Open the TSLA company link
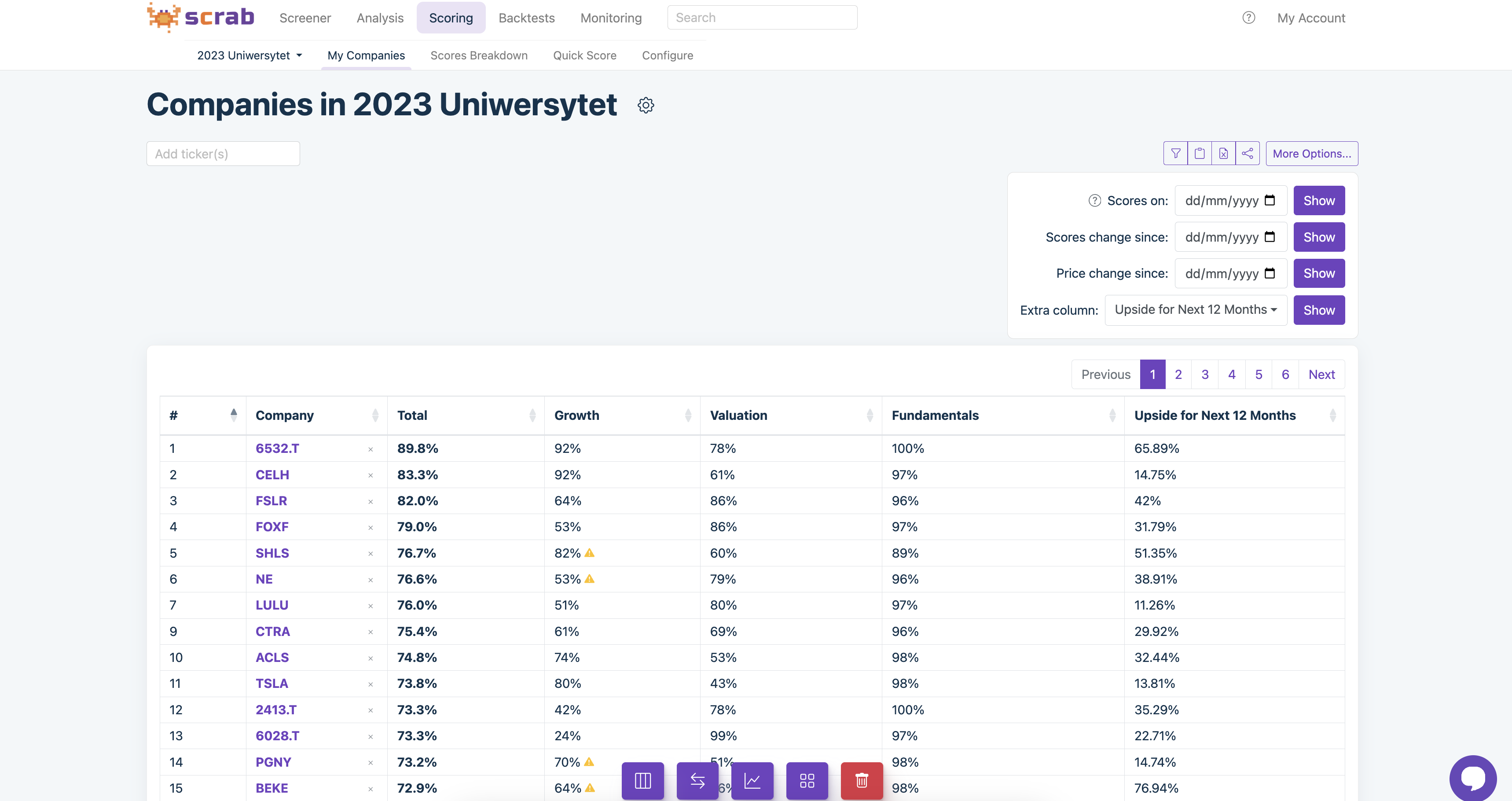1512x801 pixels. coord(272,683)
